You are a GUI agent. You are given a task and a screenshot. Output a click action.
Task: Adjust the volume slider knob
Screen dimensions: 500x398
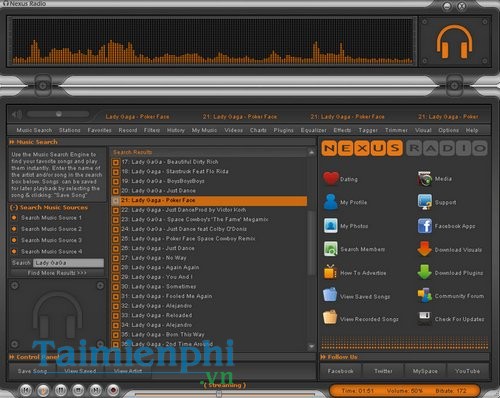(x=59, y=114)
